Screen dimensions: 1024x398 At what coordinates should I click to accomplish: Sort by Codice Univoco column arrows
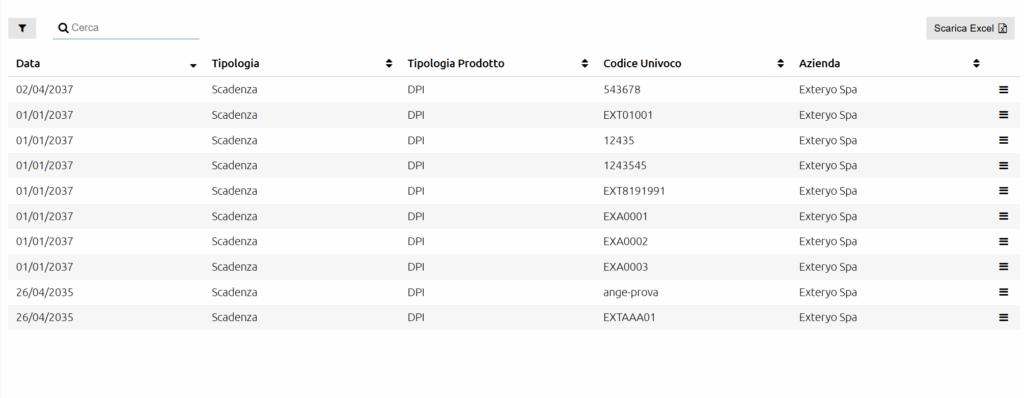click(x=780, y=63)
